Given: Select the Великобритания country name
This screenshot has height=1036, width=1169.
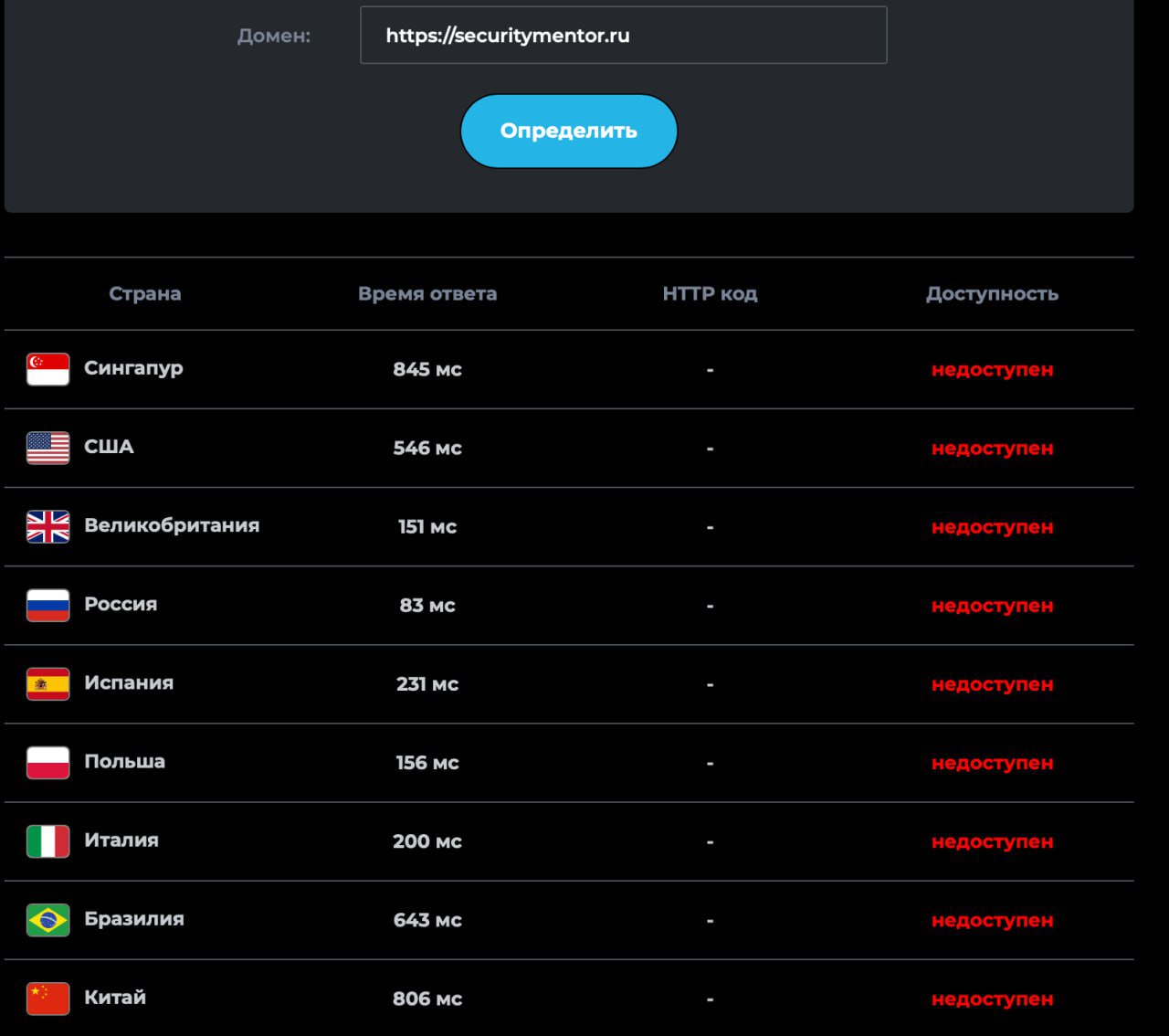Looking at the screenshot, I should point(172,525).
